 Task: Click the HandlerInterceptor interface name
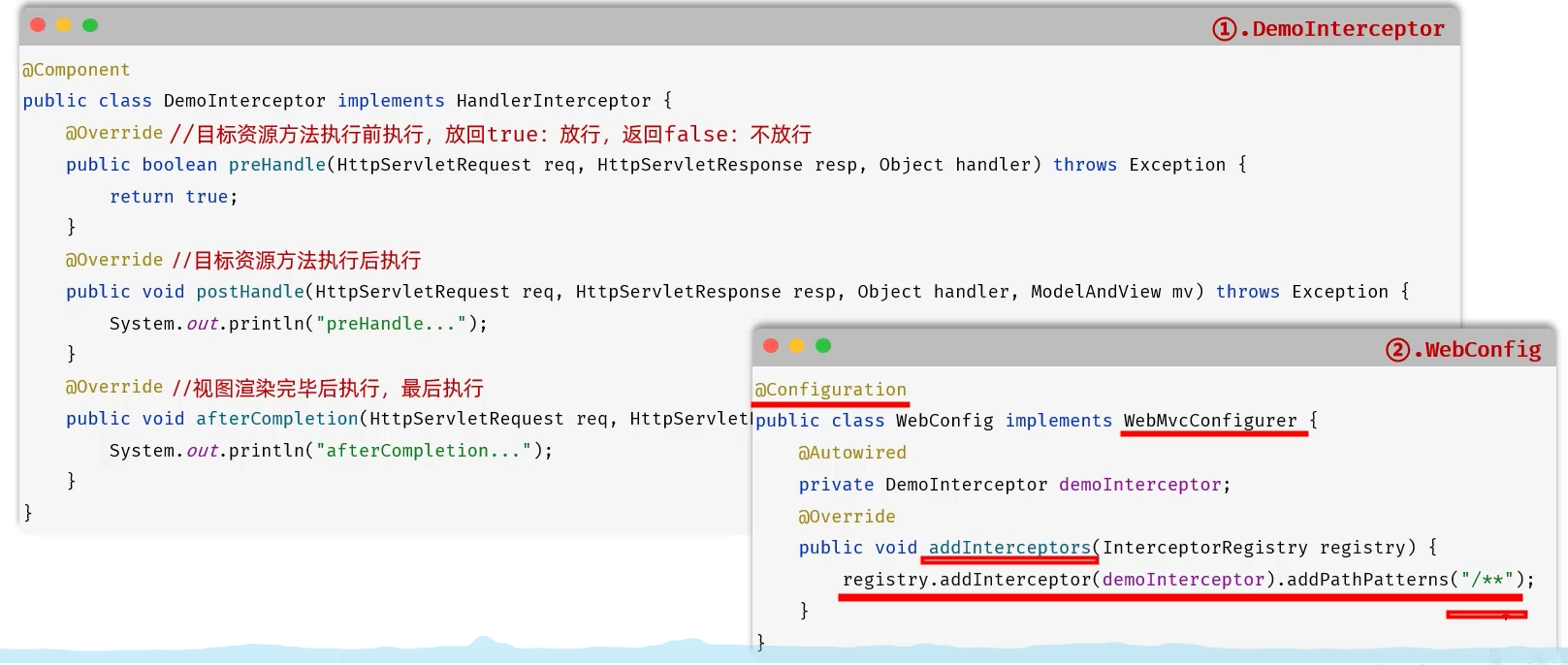553,101
